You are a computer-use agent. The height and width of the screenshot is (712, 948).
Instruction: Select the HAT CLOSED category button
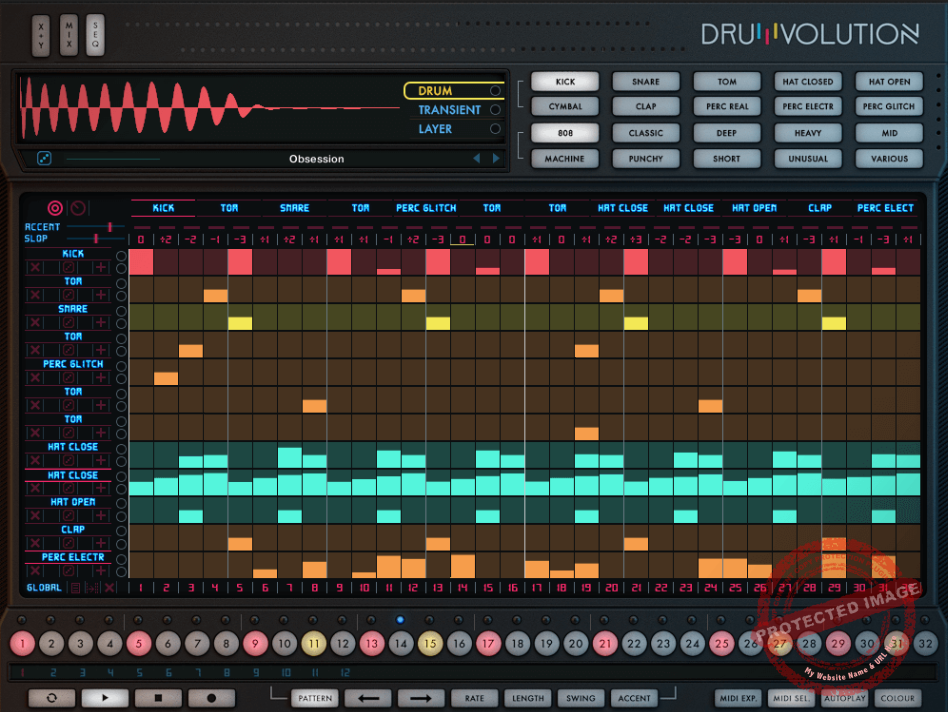pos(808,82)
